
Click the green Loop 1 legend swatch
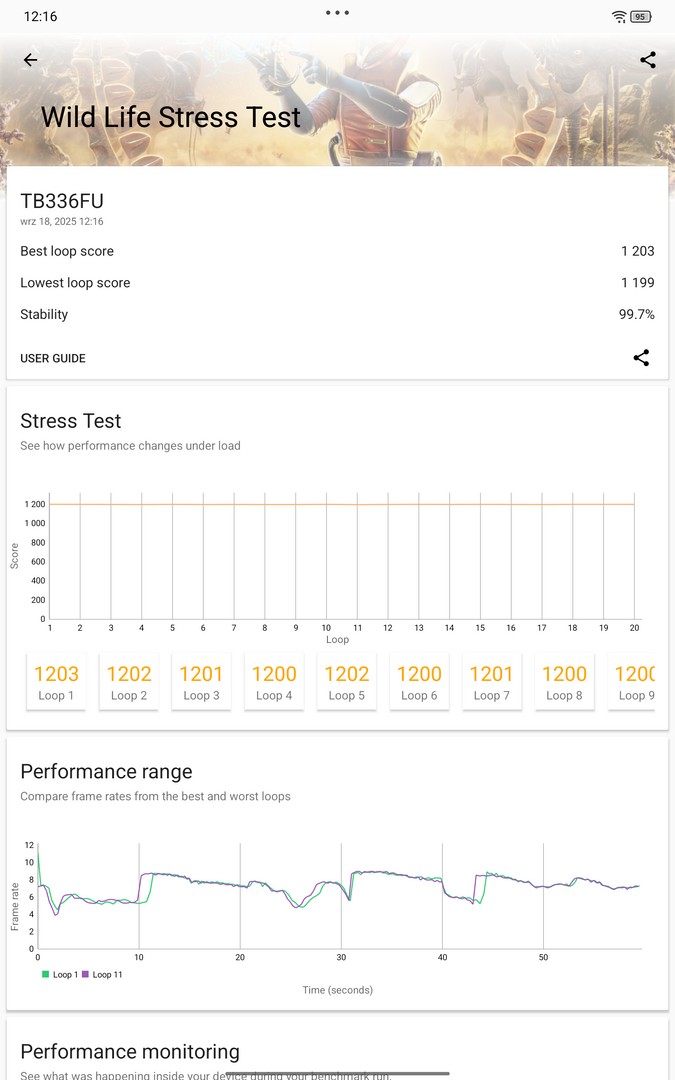(45, 974)
